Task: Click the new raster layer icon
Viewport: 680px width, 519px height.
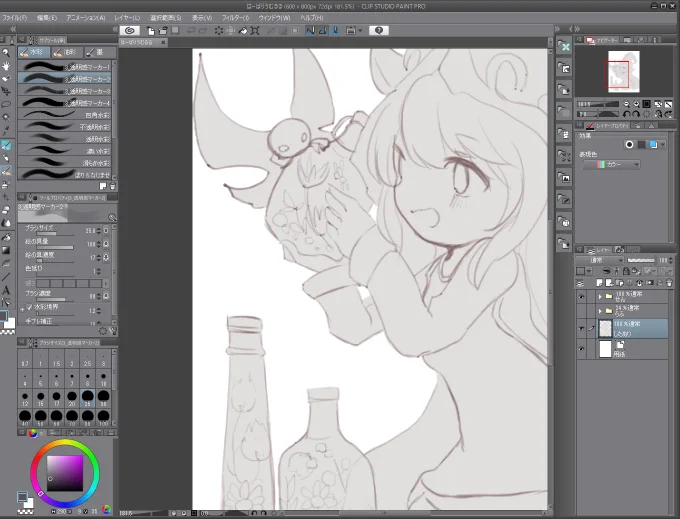Action: point(600,283)
